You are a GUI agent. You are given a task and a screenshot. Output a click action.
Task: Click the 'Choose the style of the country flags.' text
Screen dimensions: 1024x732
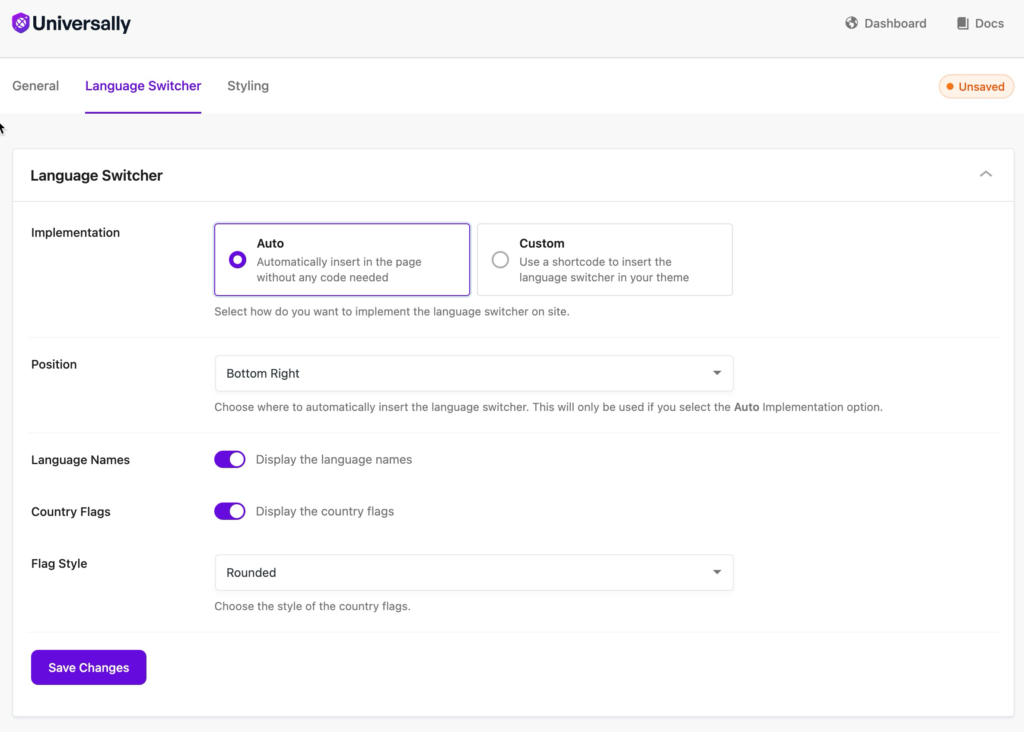(312, 607)
